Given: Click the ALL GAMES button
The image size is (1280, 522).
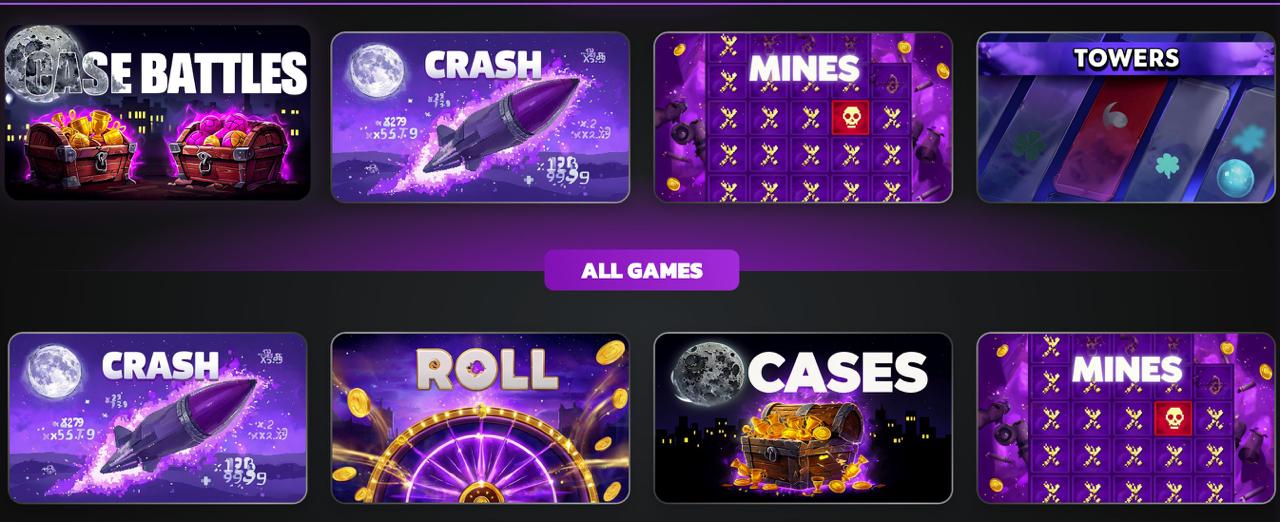Looking at the screenshot, I should (641, 270).
